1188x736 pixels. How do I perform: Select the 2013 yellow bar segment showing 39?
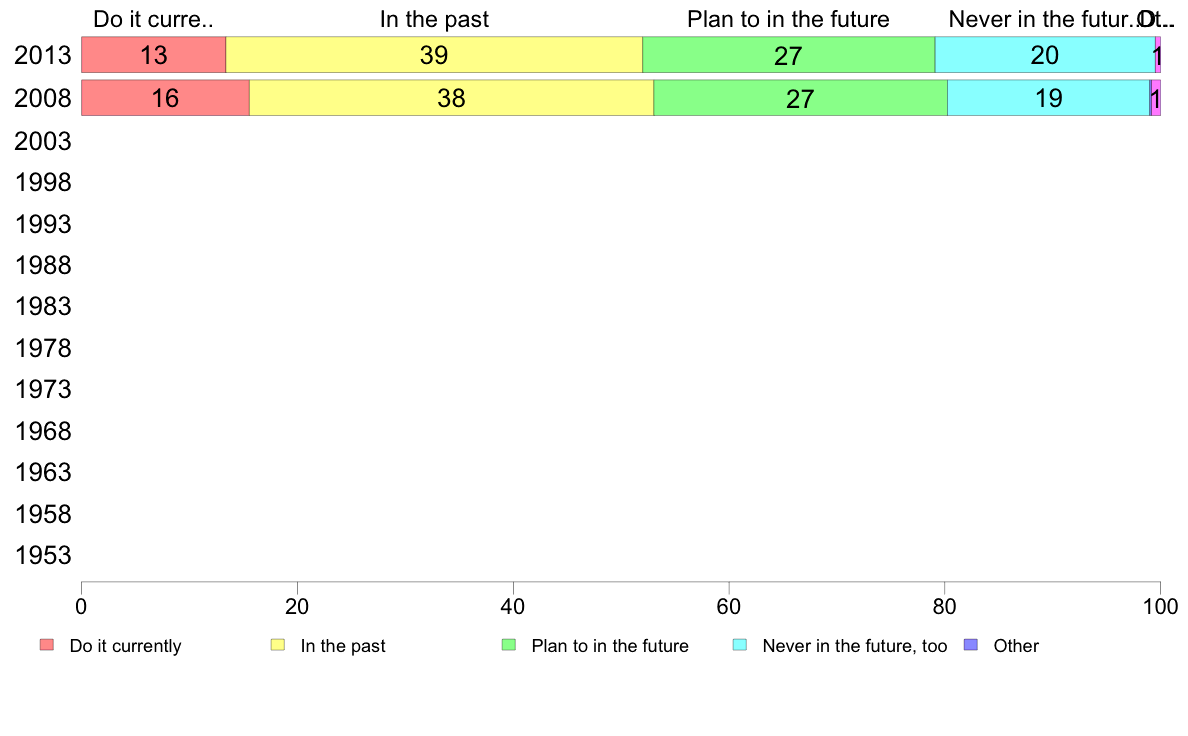(434, 55)
